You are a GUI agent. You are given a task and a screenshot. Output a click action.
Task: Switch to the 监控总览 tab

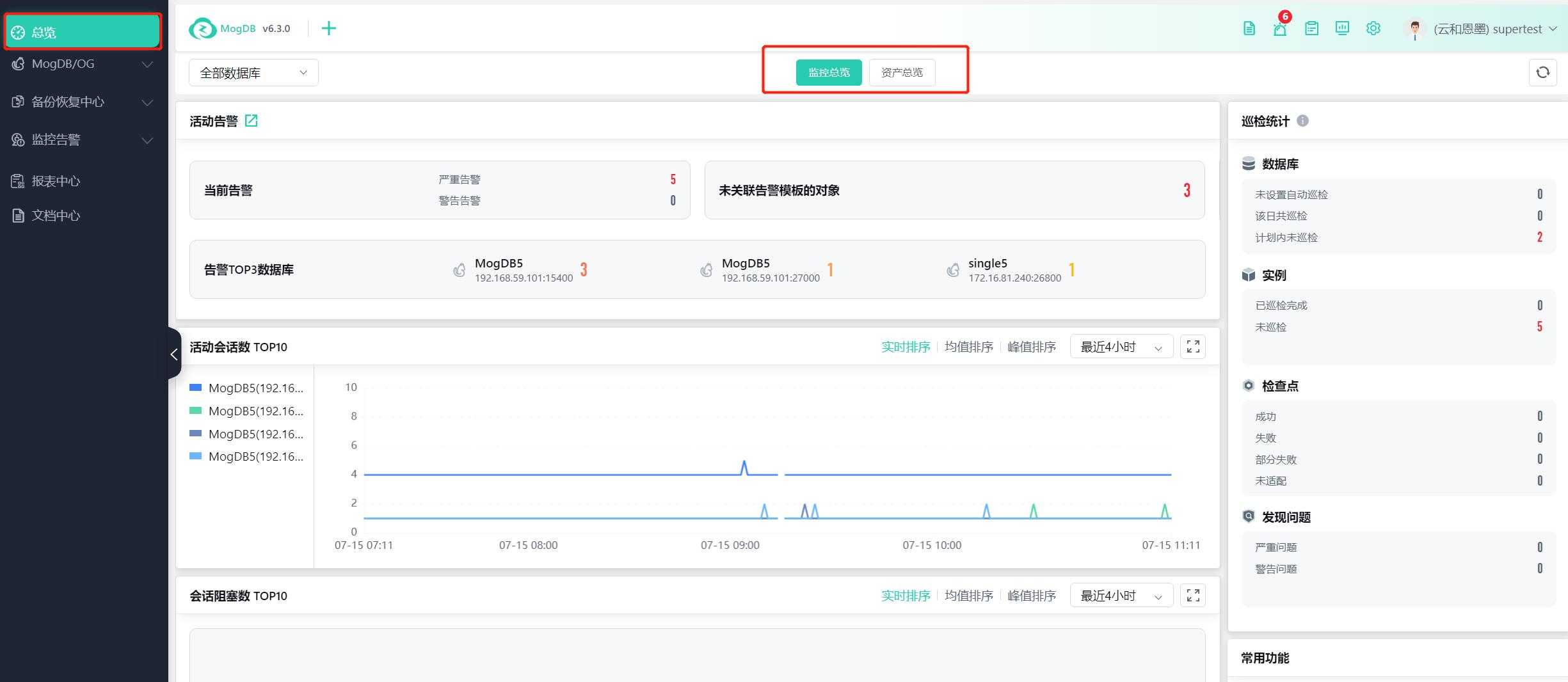829,72
